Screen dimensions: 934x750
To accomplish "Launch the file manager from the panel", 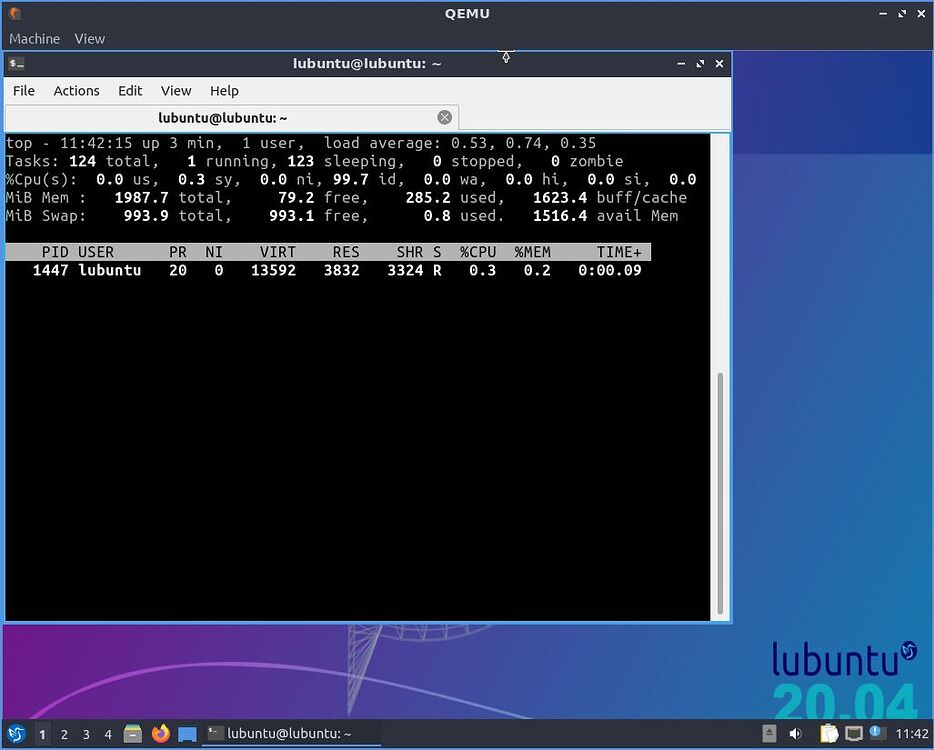I will [x=133, y=733].
